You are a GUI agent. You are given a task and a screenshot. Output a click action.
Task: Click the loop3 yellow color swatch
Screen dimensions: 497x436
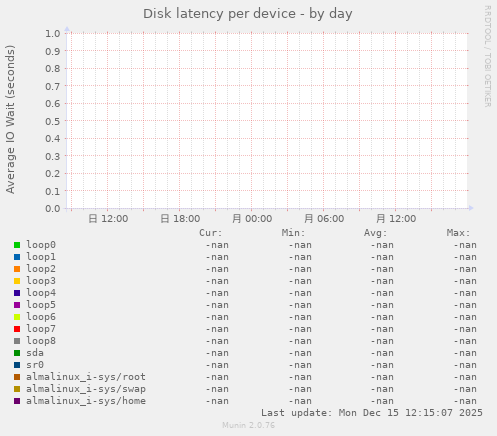click(17, 281)
